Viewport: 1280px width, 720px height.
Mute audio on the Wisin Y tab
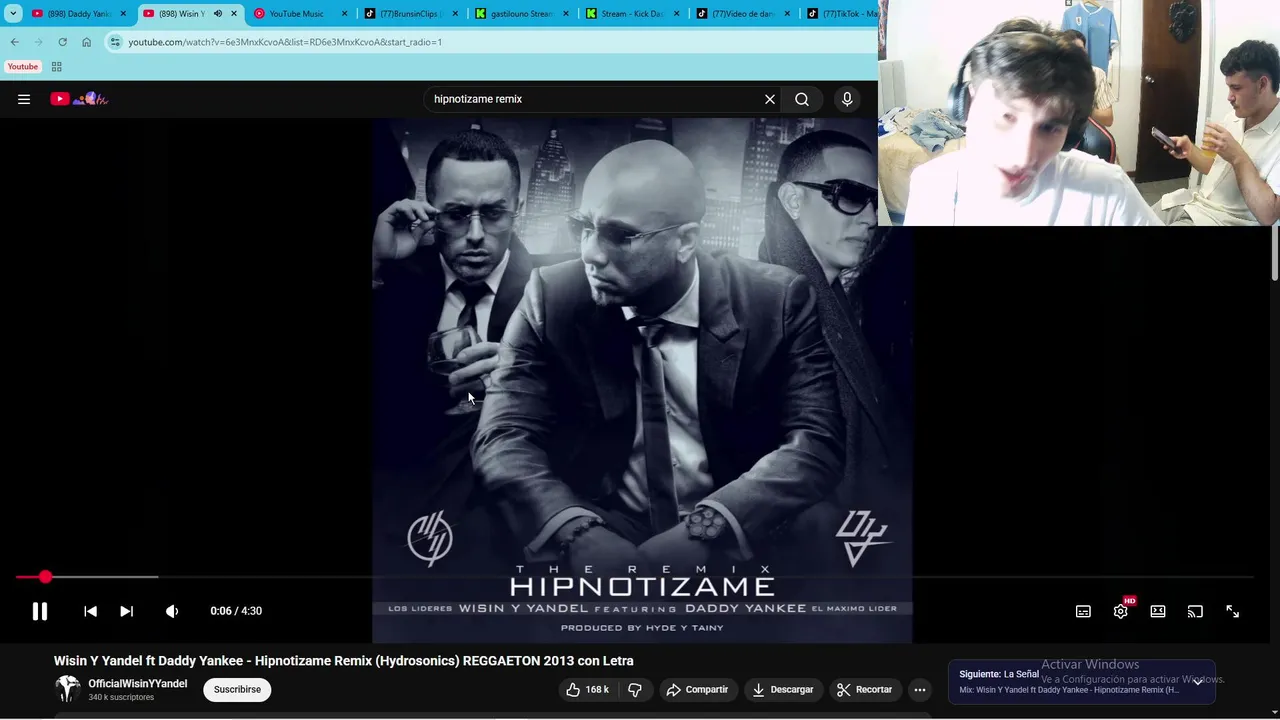coord(217,14)
